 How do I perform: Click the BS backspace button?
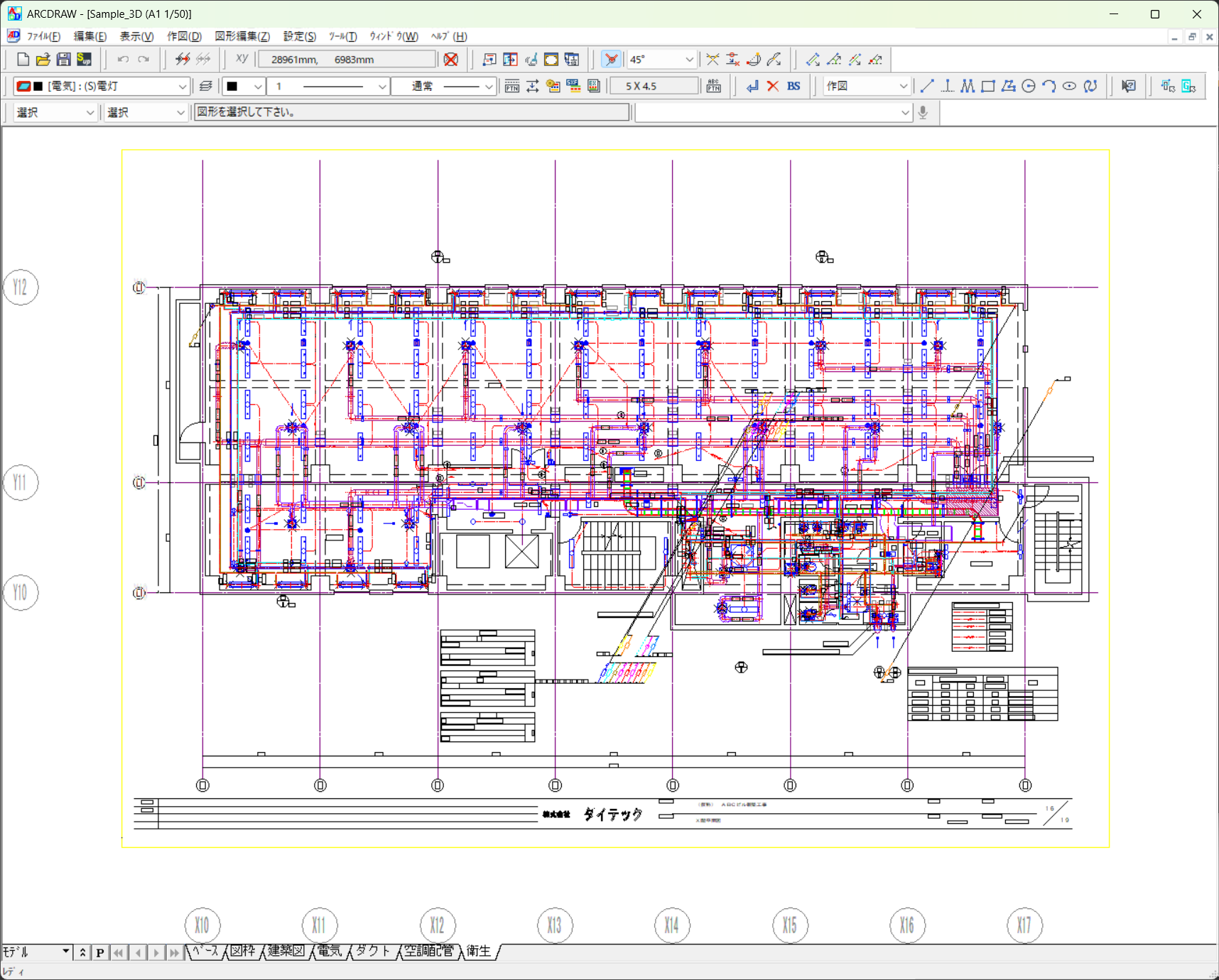click(x=793, y=87)
